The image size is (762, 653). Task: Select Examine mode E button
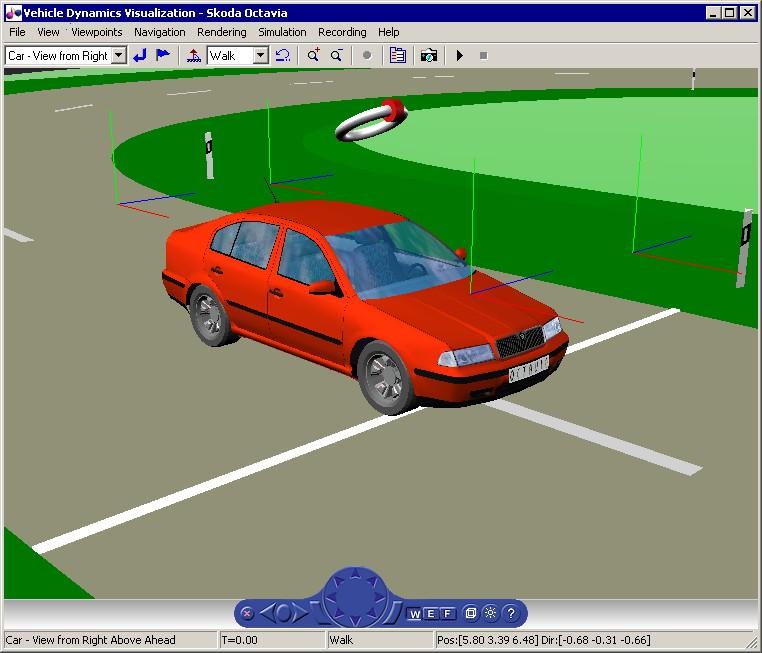[431, 614]
